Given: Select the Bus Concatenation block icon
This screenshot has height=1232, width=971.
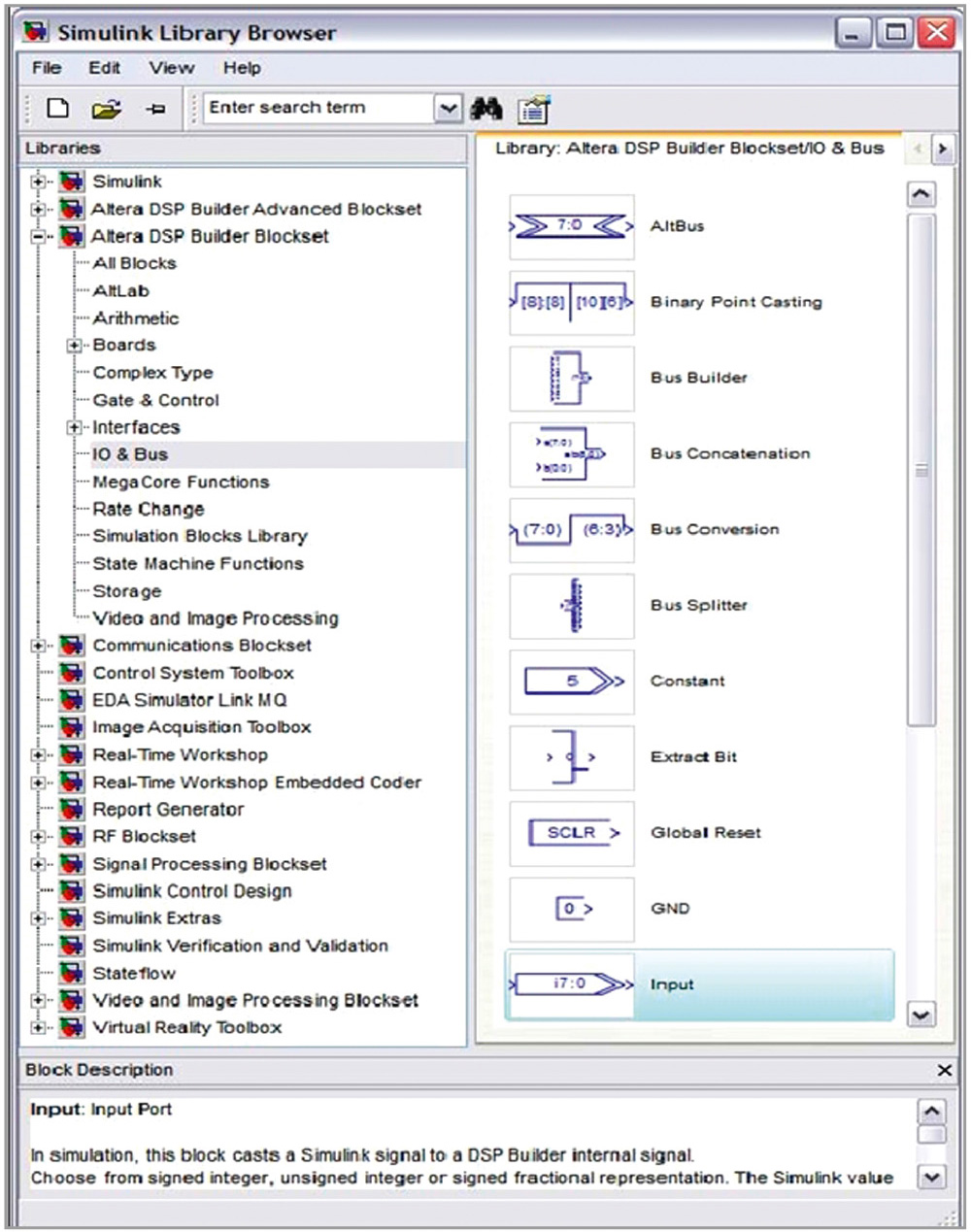Looking at the screenshot, I should (572, 453).
